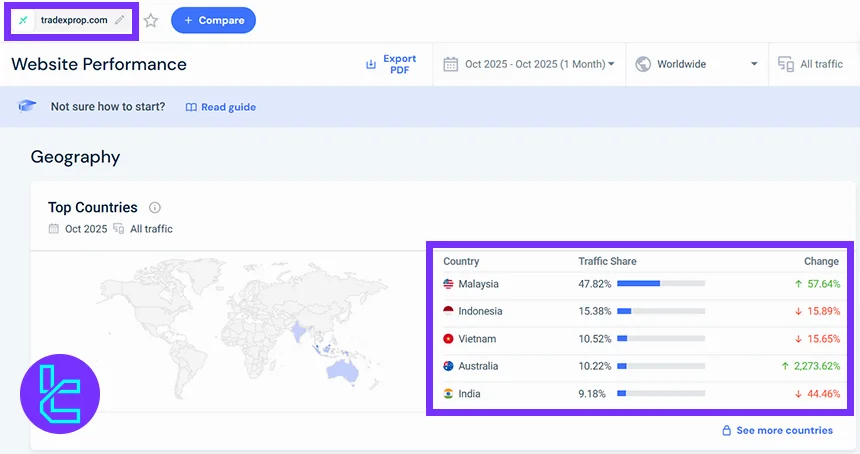Open the All traffic device filter

[811, 64]
